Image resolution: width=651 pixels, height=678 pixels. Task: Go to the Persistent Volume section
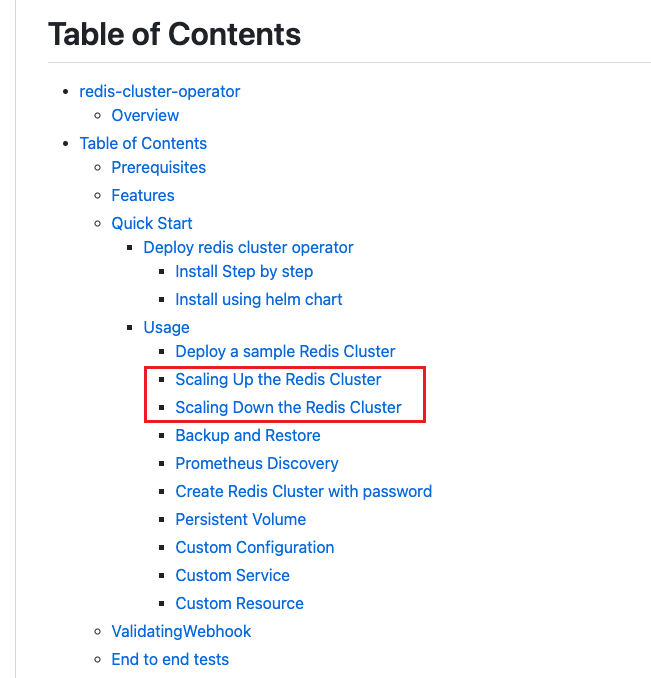pyautogui.click(x=240, y=519)
